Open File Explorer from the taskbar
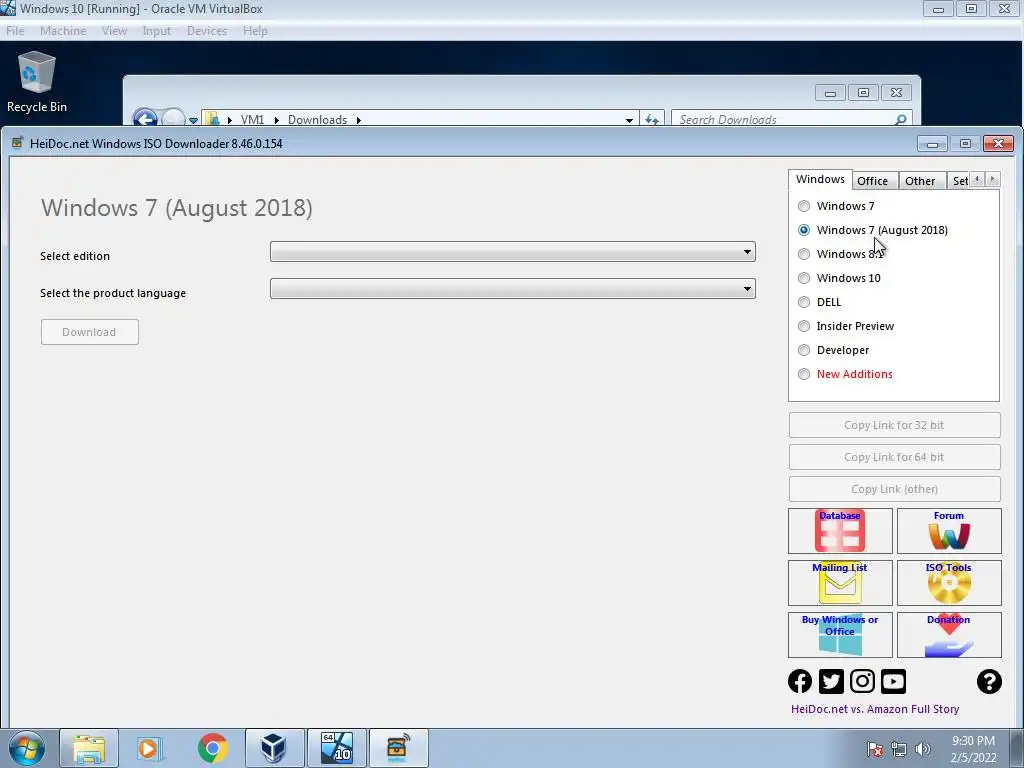 click(89, 748)
